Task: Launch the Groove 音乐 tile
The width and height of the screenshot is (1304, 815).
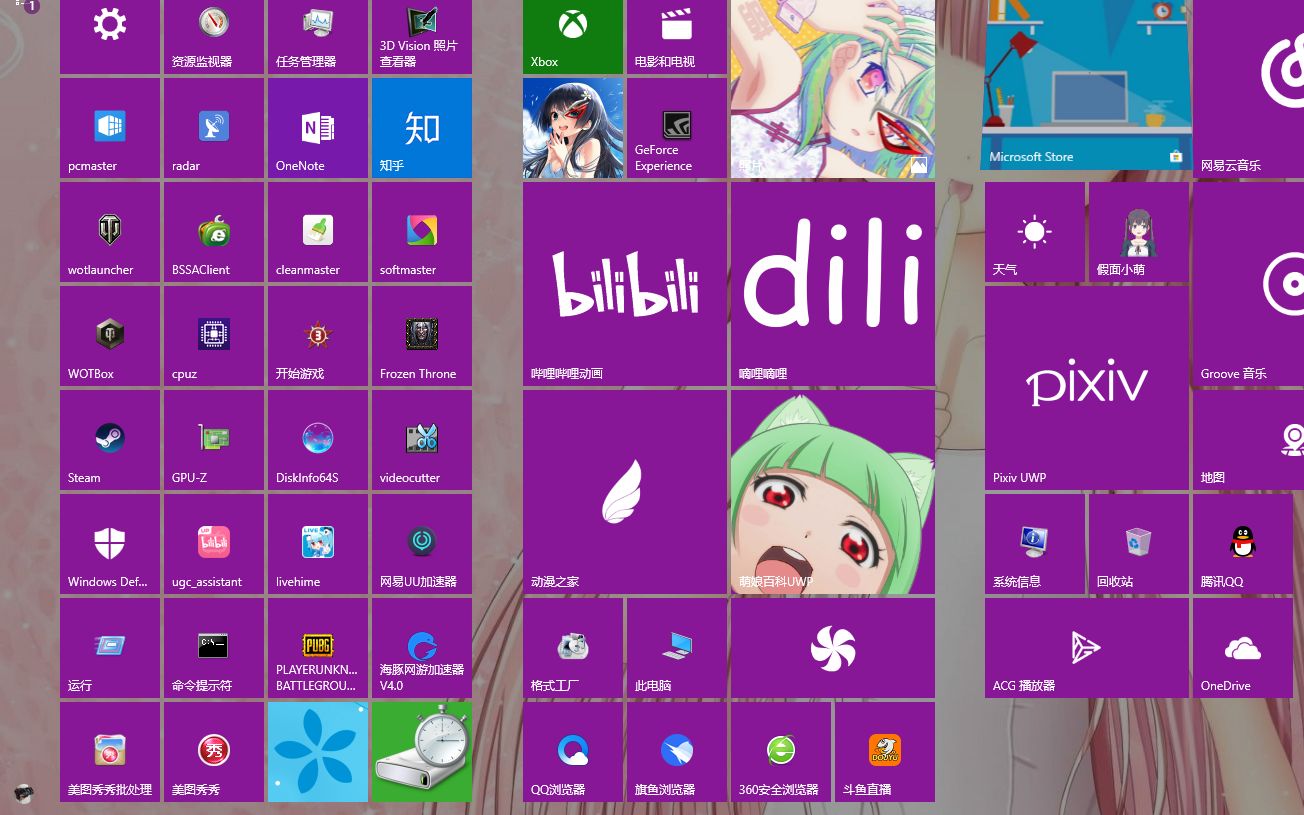Action: (x=1248, y=284)
